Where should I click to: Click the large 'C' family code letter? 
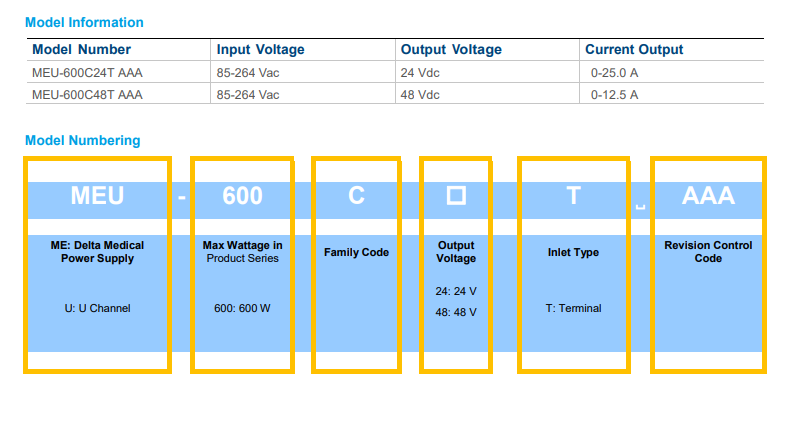[x=356, y=196]
